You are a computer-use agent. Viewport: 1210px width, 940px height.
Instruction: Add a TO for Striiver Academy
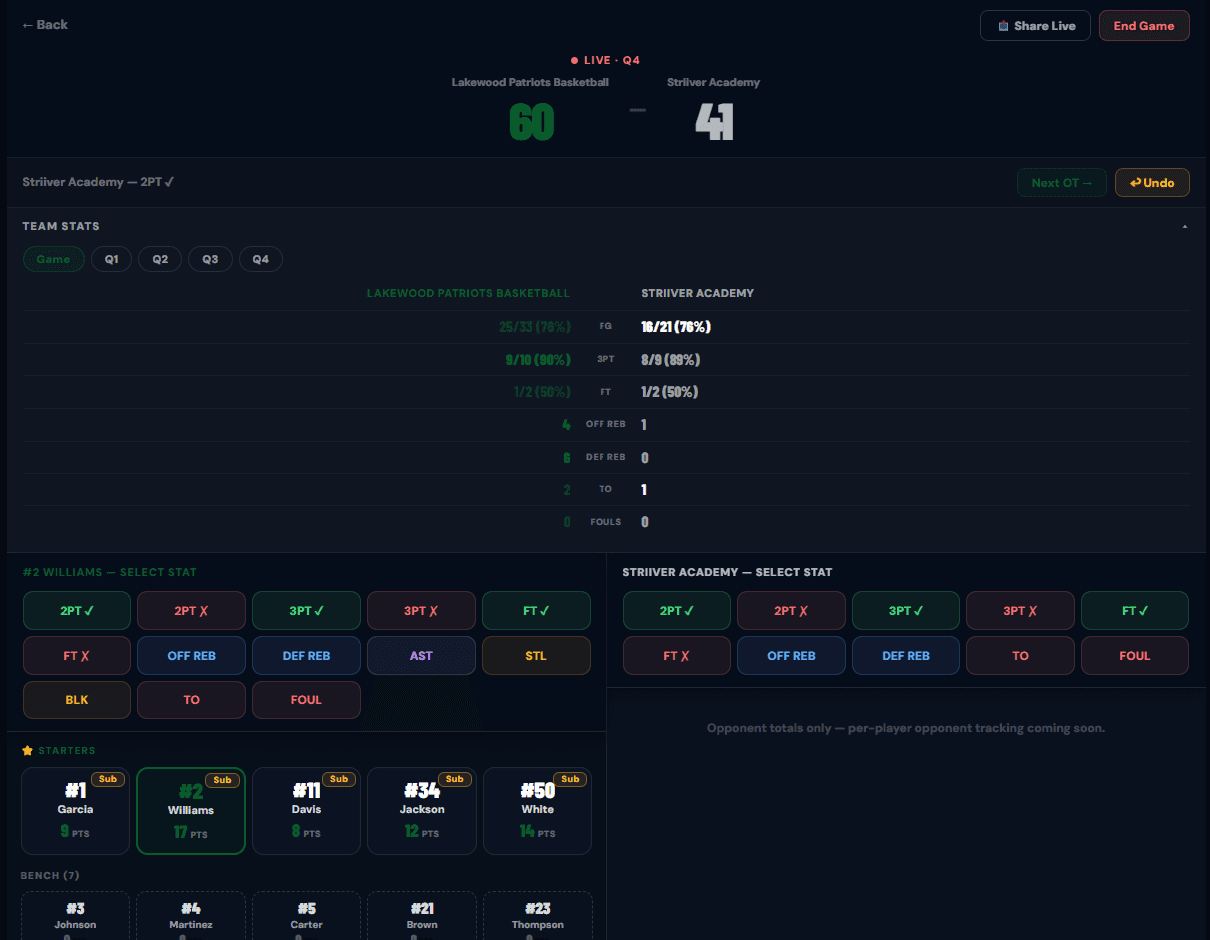click(1020, 656)
